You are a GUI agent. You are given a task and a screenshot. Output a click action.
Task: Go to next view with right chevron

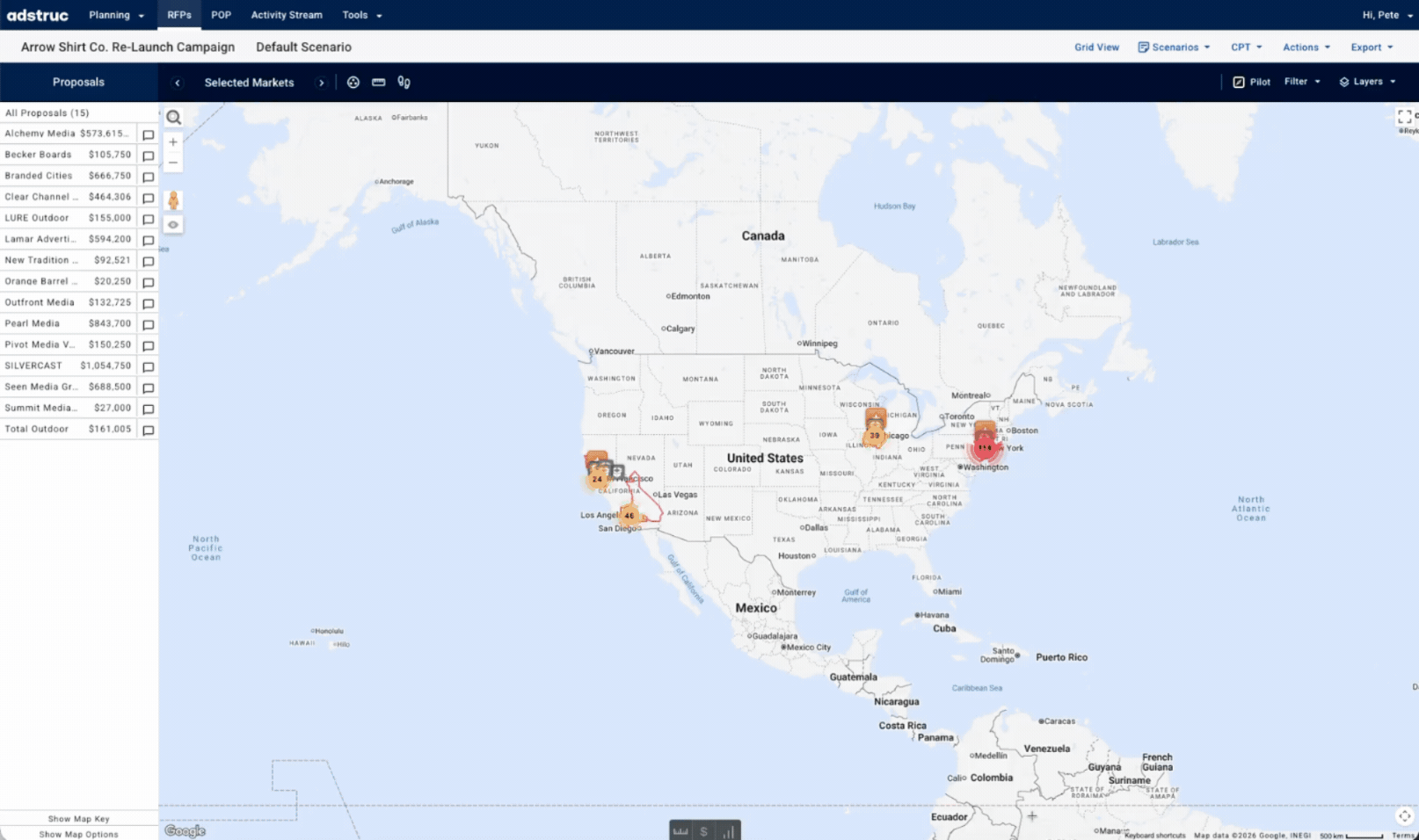click(x=322, y=83)
